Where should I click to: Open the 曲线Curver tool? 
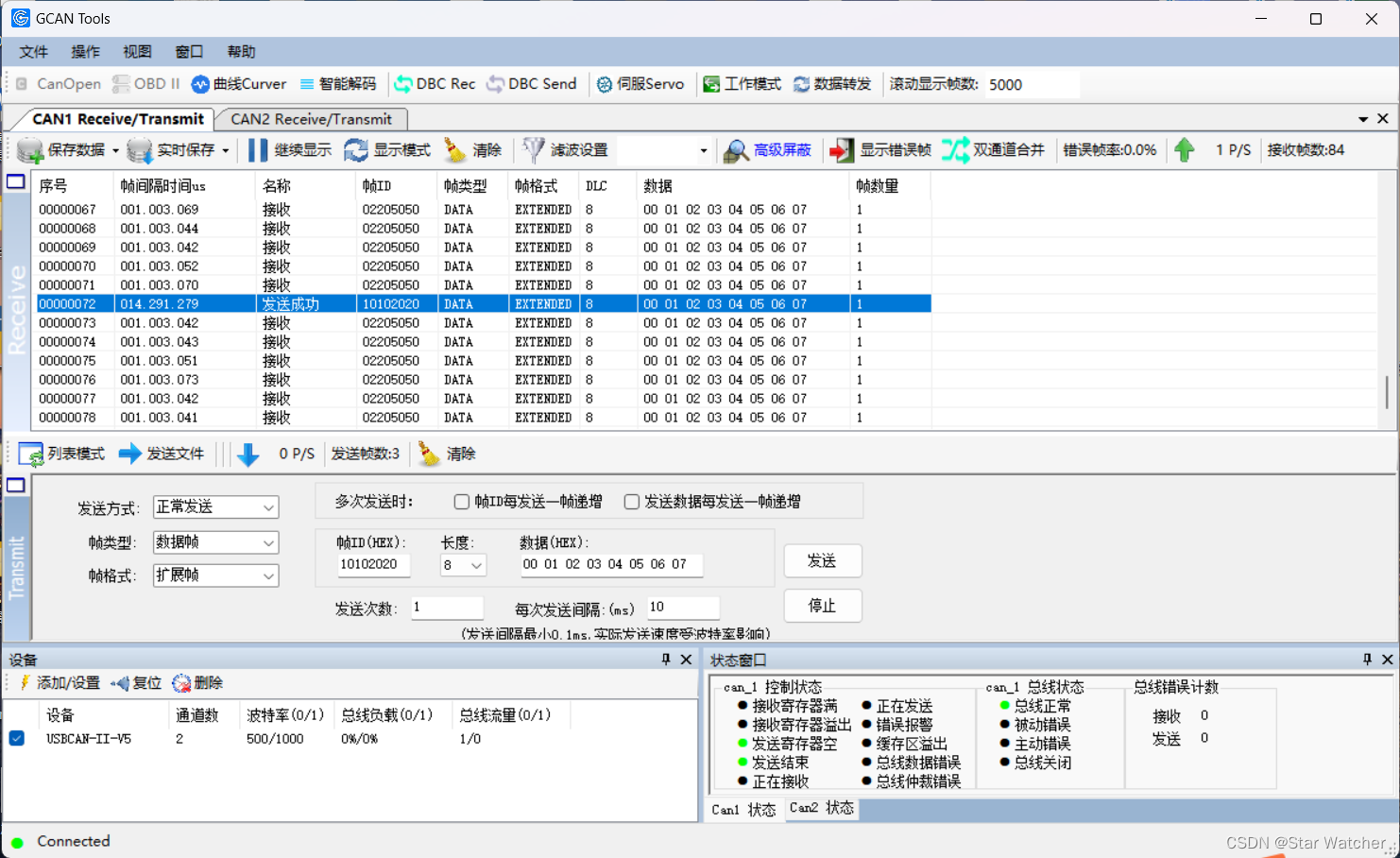239,84
